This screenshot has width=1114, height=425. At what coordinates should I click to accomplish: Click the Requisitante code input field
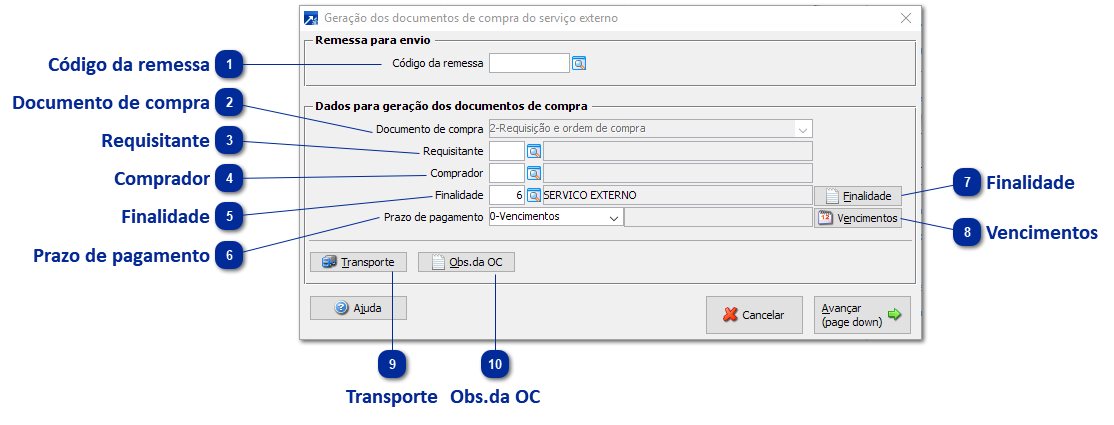[506, 151]
